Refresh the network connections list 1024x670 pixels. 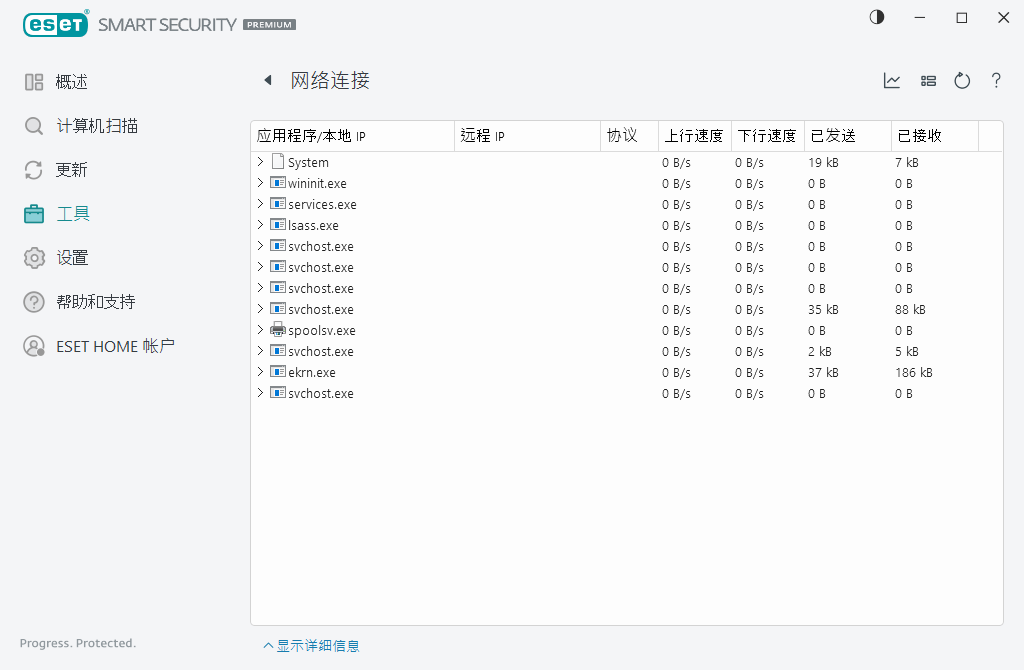(961, 81)
